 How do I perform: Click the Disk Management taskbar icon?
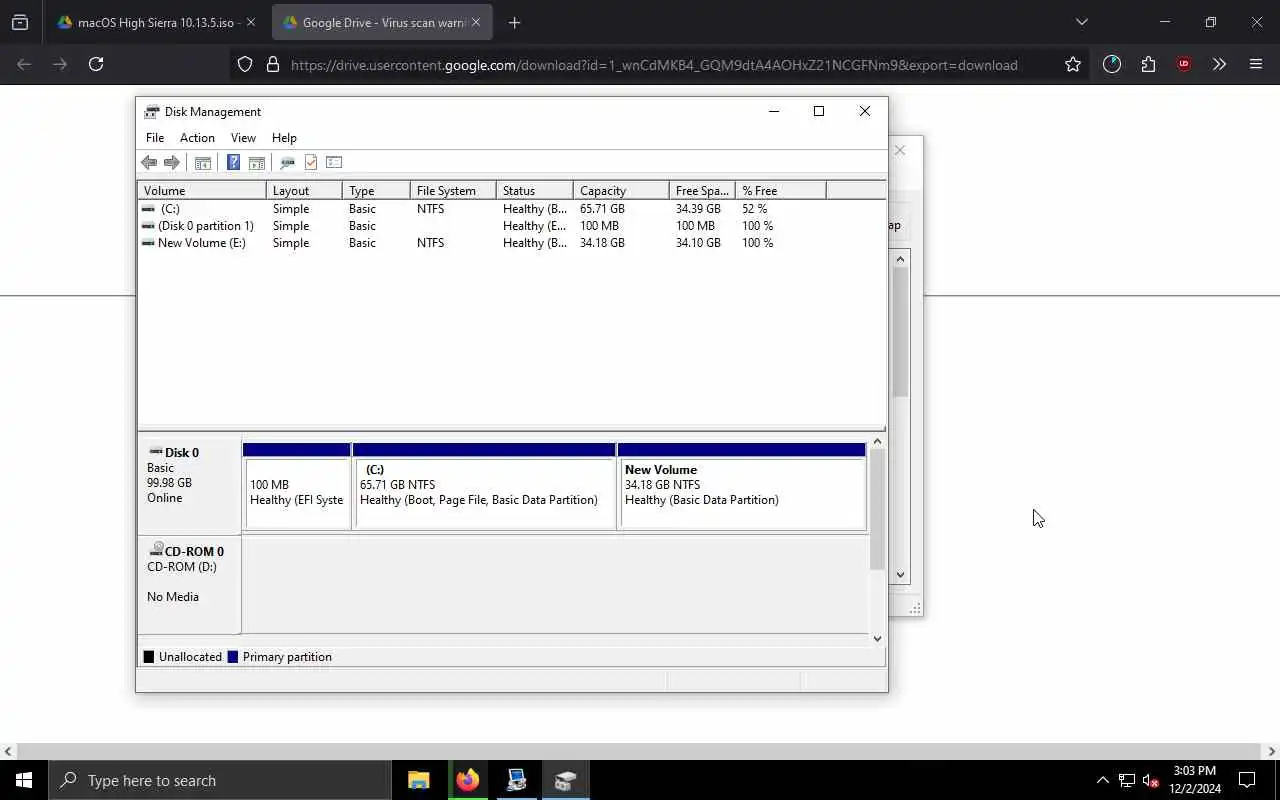point(566,780)
